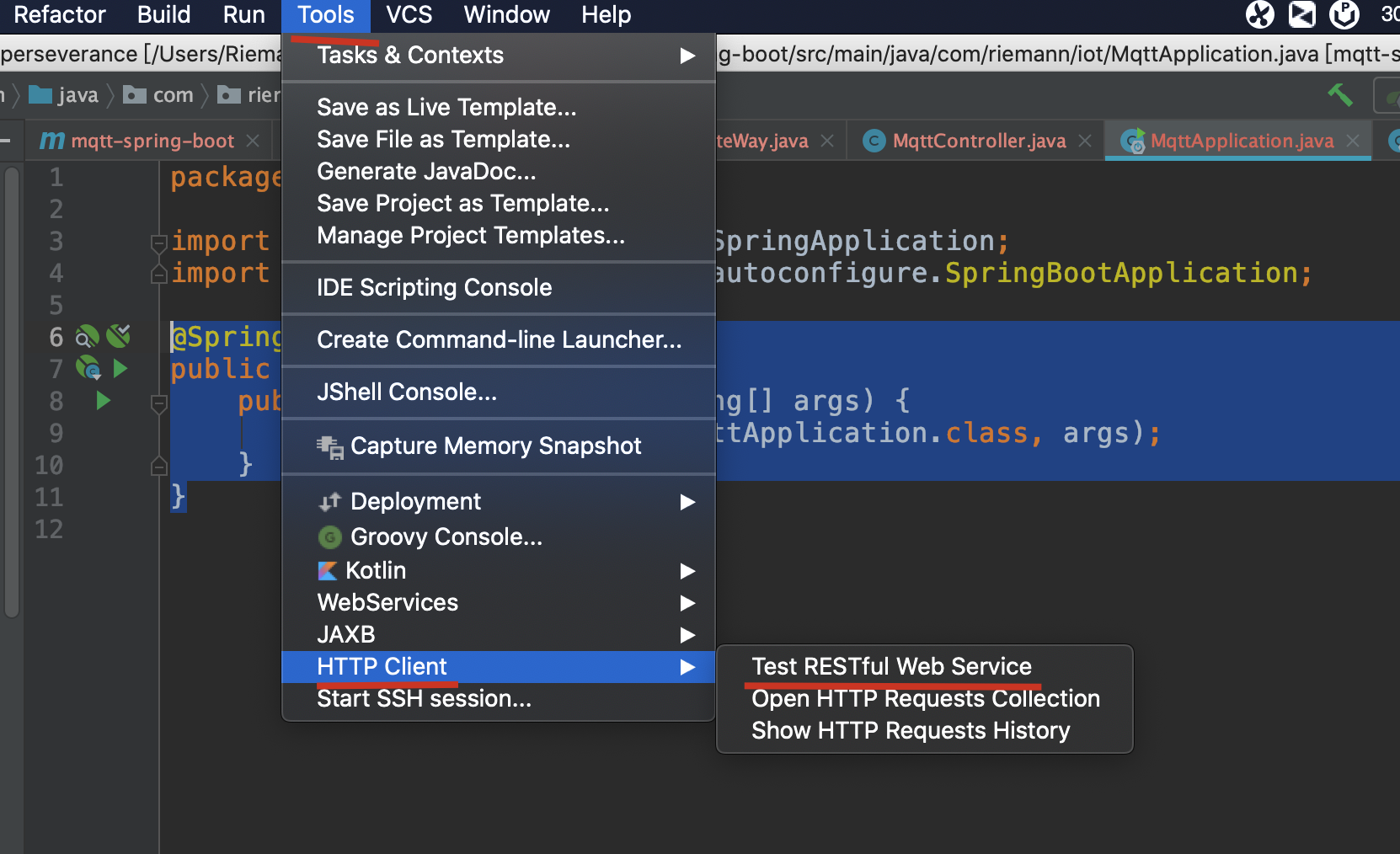1400x854 pixels.
Task: Choose Start SSH session...
Action: (x=424, y=698)
